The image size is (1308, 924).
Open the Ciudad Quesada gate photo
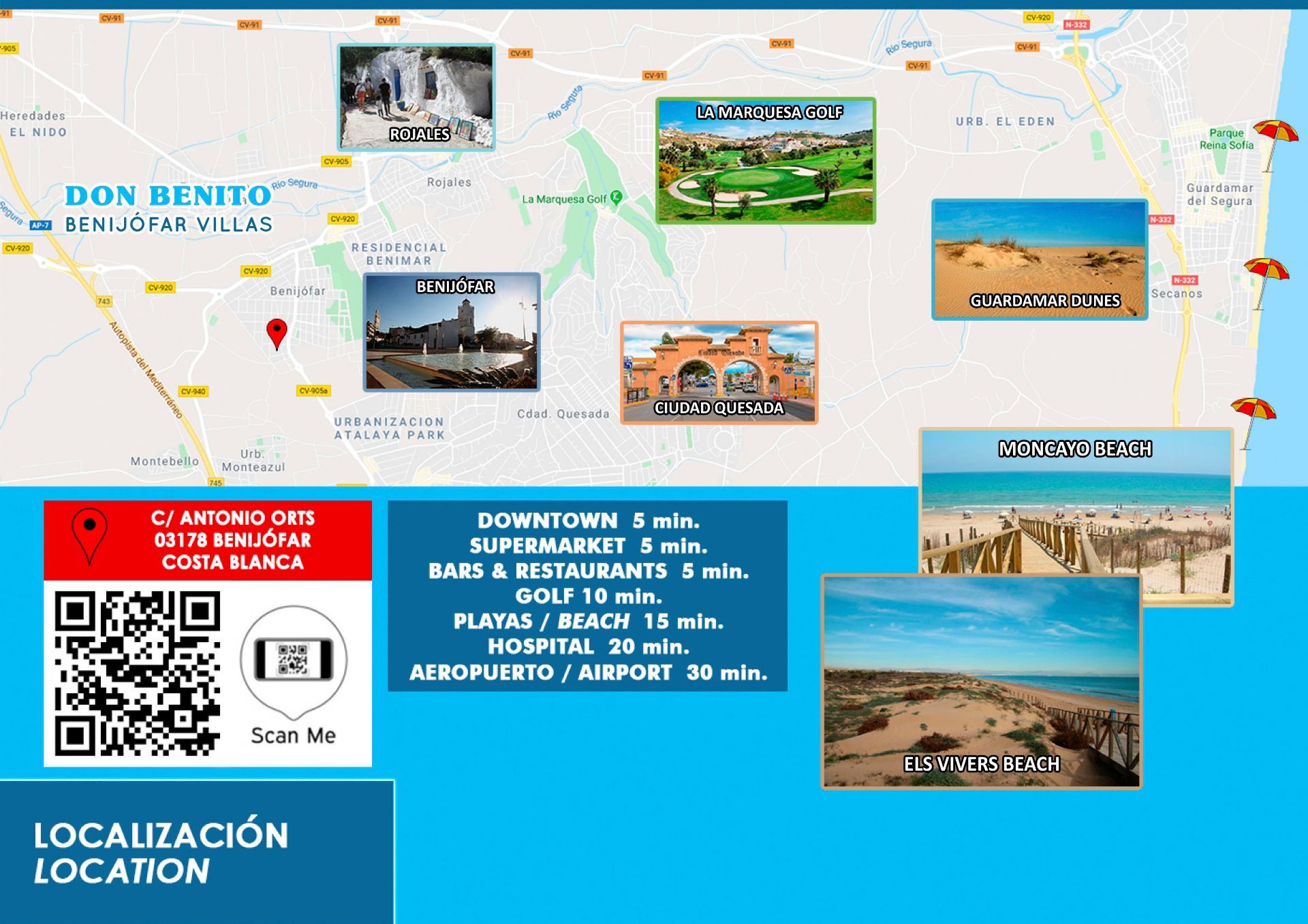tap(719, 373)
